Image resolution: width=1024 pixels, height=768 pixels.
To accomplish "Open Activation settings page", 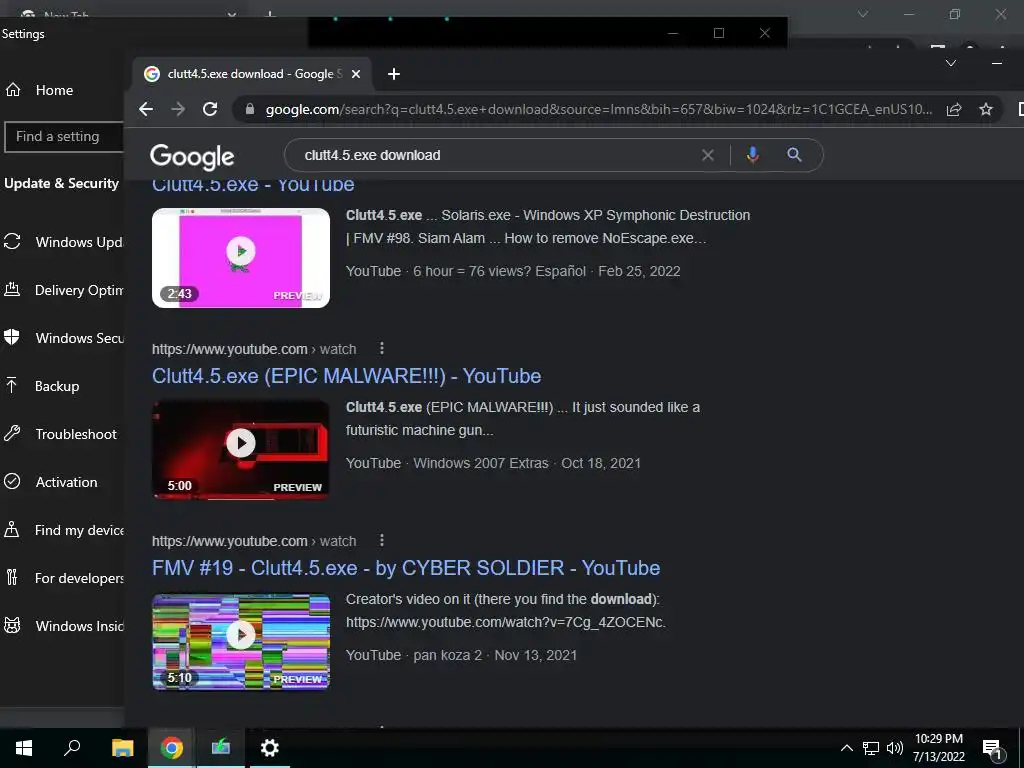I will coord(62,482).
